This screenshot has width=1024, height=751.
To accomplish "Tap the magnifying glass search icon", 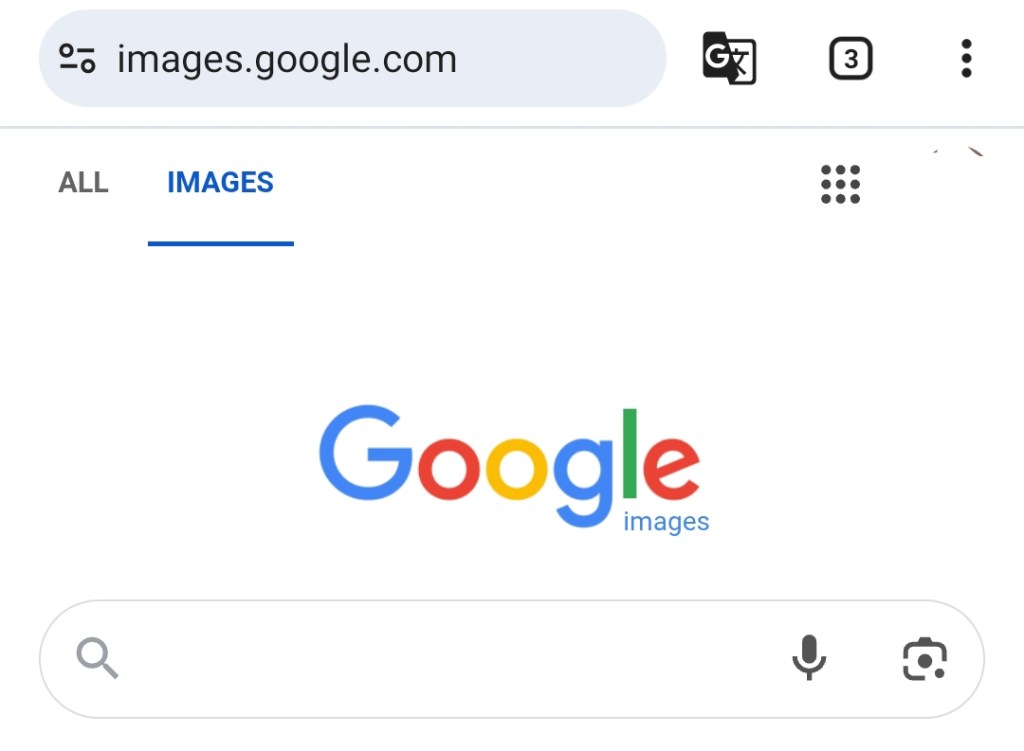I will click(x=97, y=659).
